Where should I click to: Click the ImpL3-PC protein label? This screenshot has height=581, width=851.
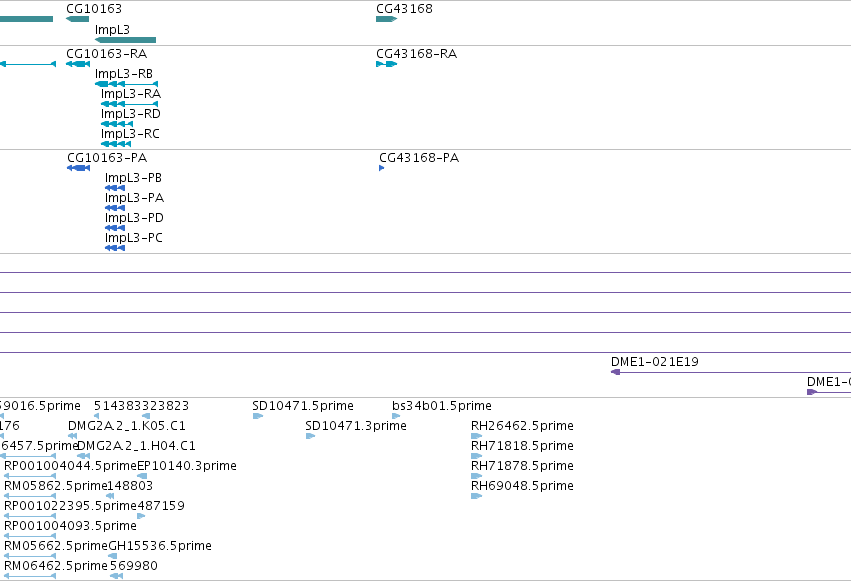click(134, 238)
